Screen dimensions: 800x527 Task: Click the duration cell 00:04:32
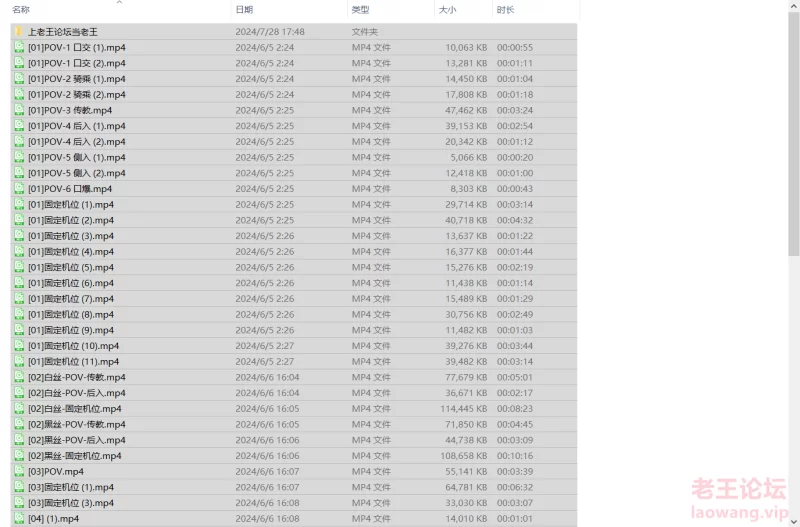pos(515,220)
